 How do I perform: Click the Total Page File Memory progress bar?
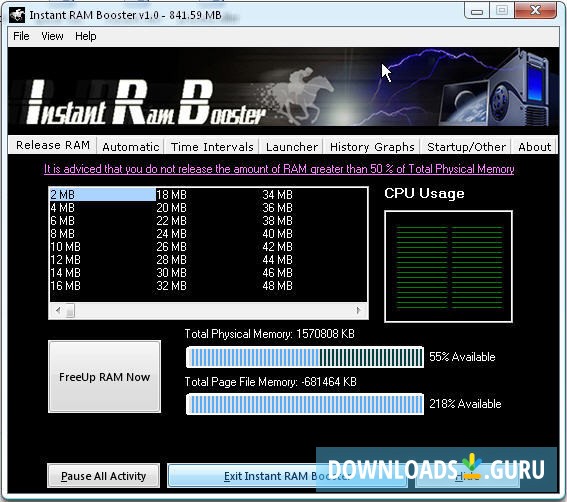[304, 404]
